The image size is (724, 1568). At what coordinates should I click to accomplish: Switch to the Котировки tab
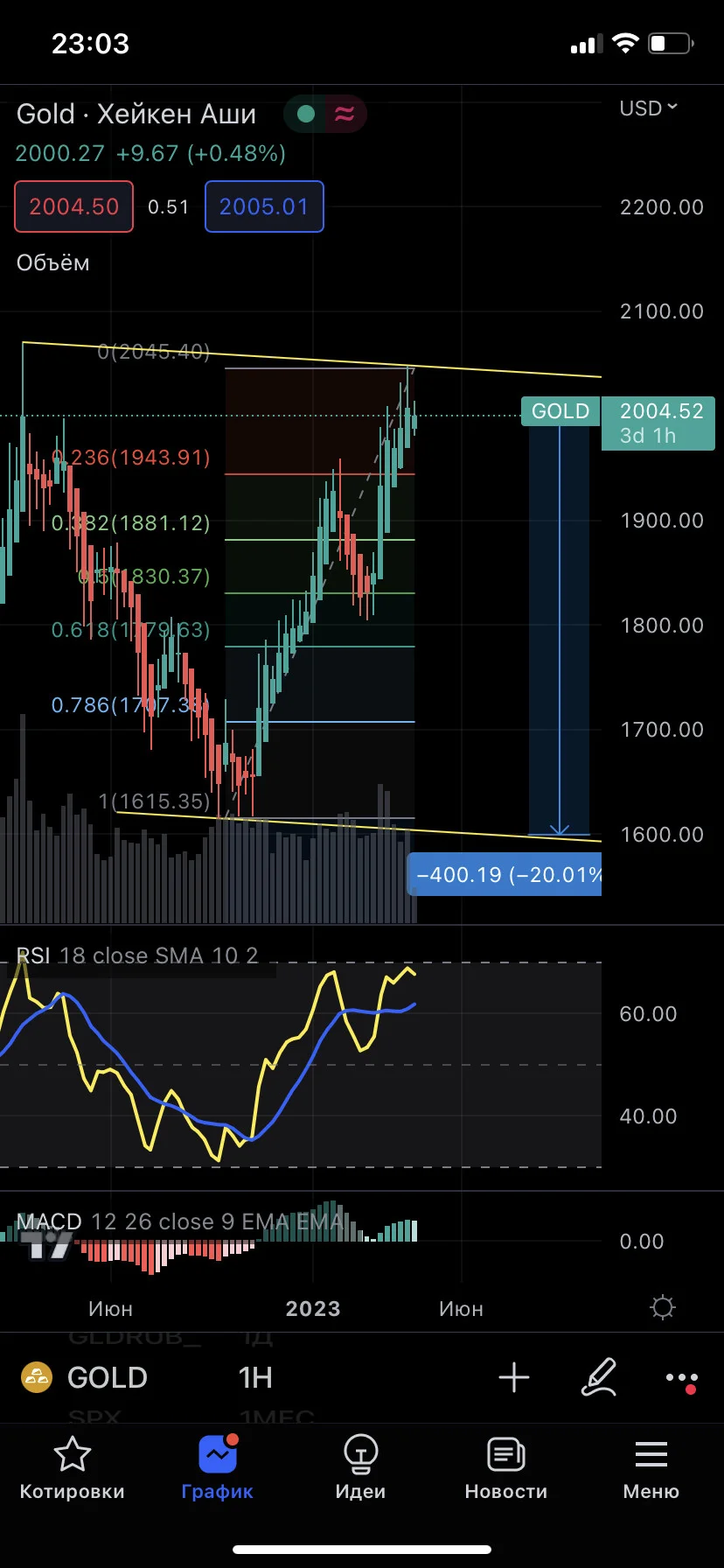(x=72, y=1469)
